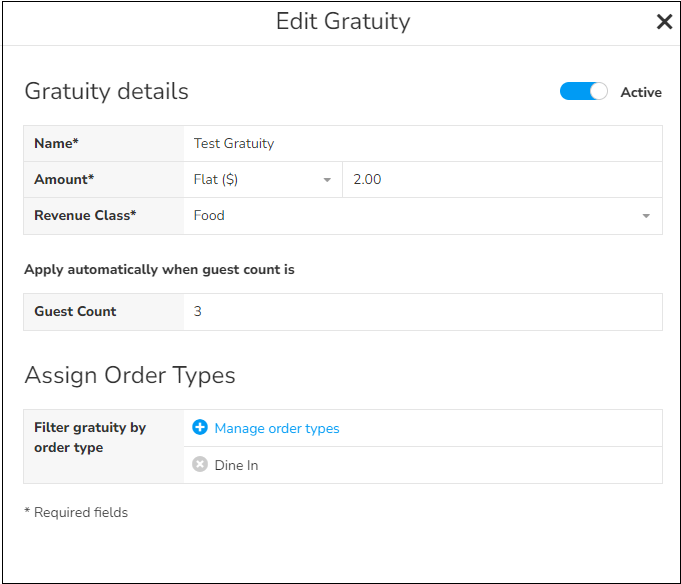The height and width of the screenshot is (584, 681).
Task: Select the Dine In order type text
Action: pyautogui.click(x=237, y=466)
